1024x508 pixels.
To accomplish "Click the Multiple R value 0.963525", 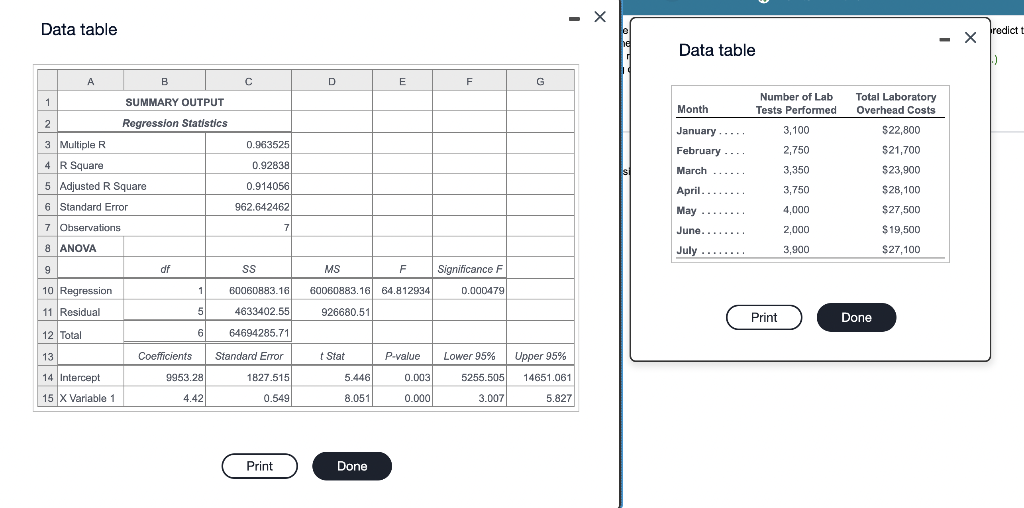I will (x=268, y=144).
